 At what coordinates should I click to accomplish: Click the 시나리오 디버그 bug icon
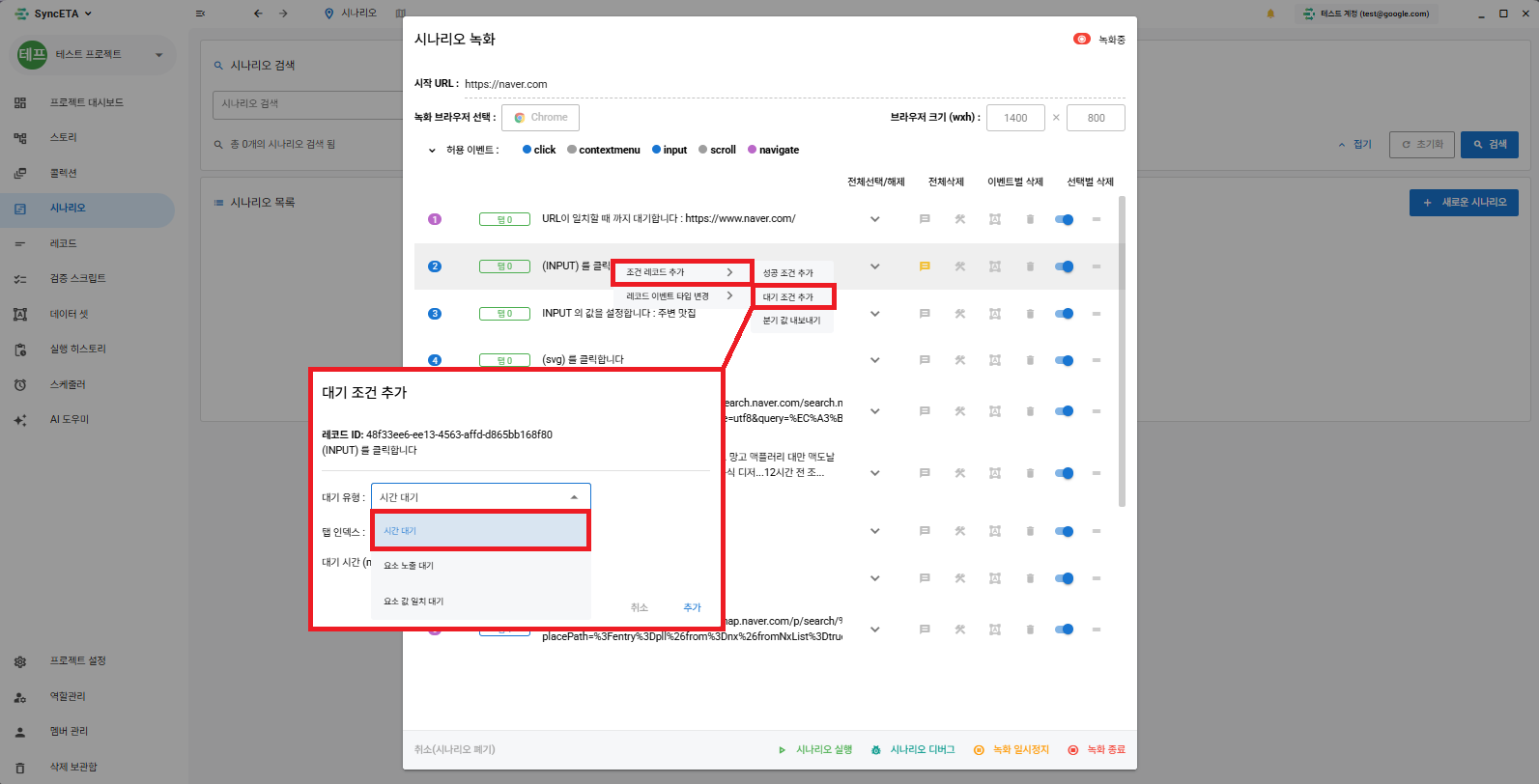[876, 750]
